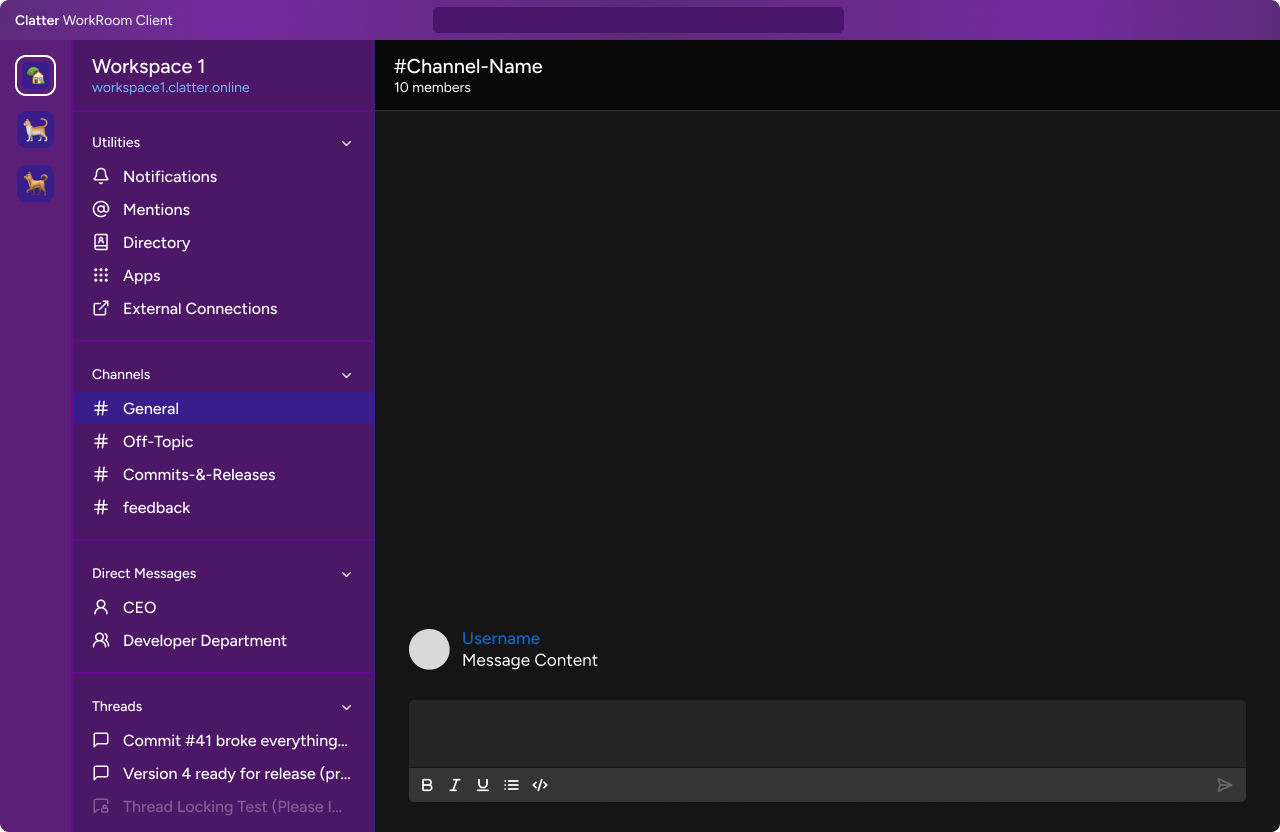Enable the code block formatting option
This screenshot has width=1280, height=832.
tap(540, 785)
